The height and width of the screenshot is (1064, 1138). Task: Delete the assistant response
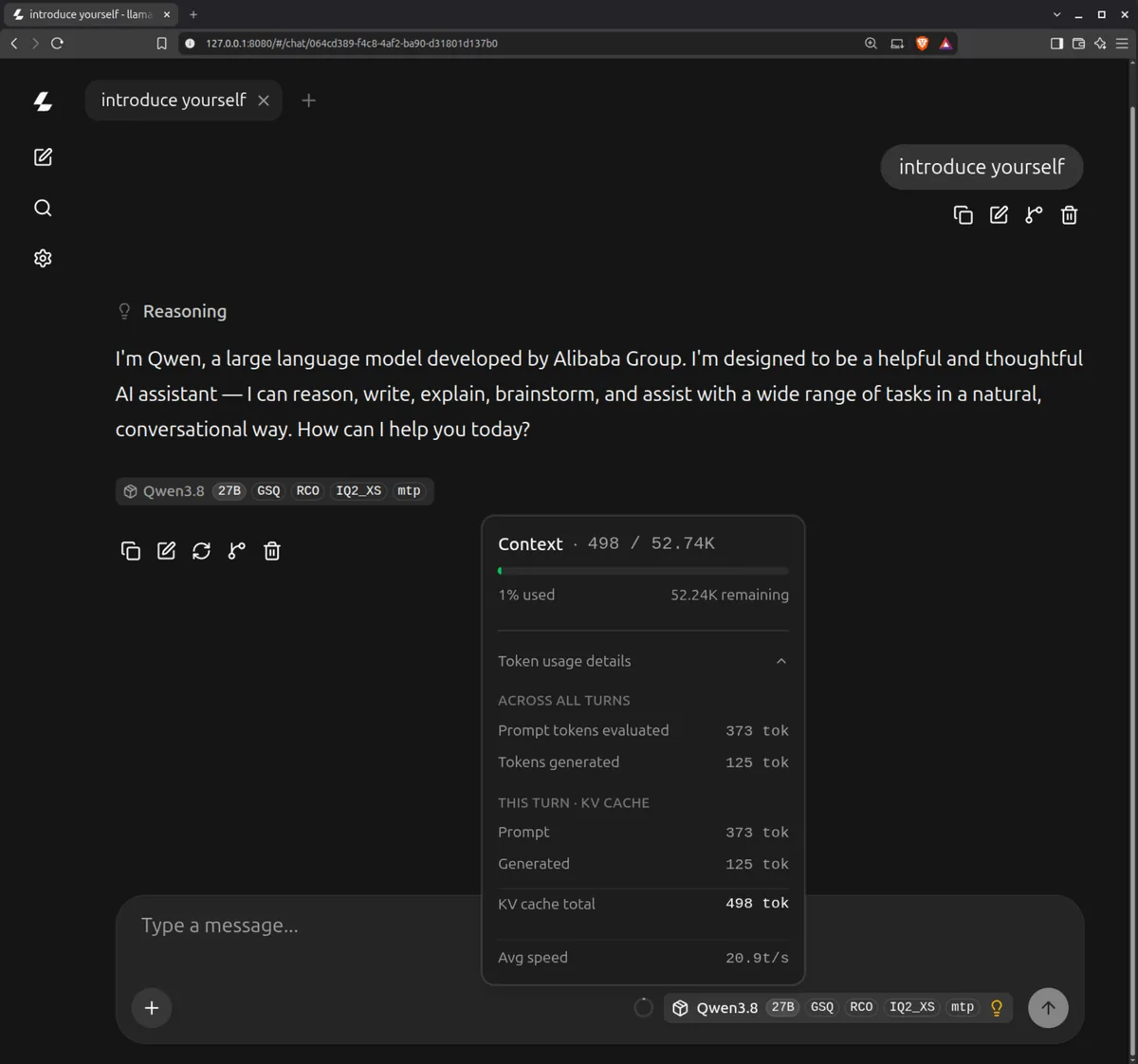272,551
